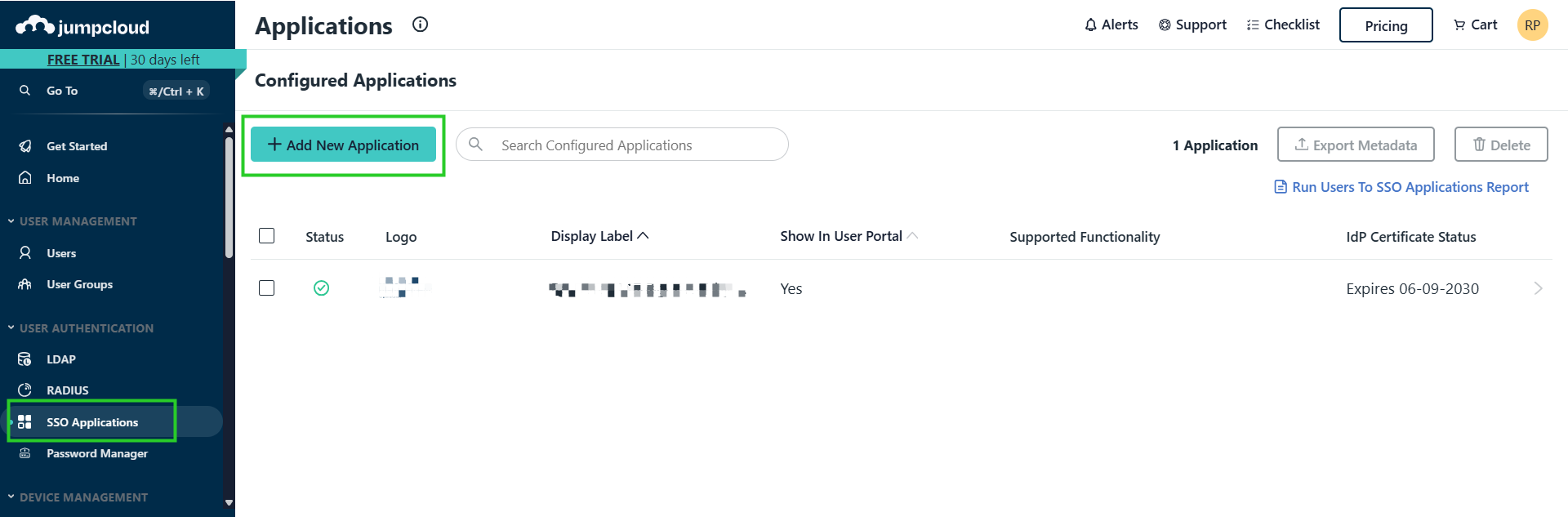
Task: Click the Alerts label in top bar
Action: click(1120, 25)
